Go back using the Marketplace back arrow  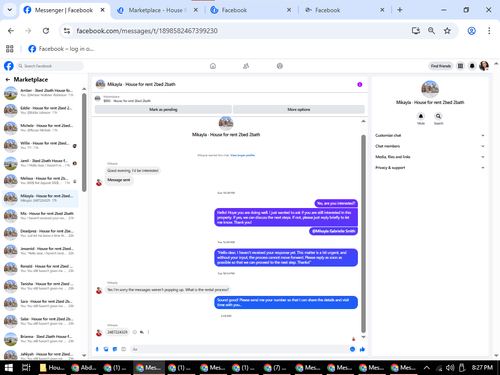[x=8, y=80]
